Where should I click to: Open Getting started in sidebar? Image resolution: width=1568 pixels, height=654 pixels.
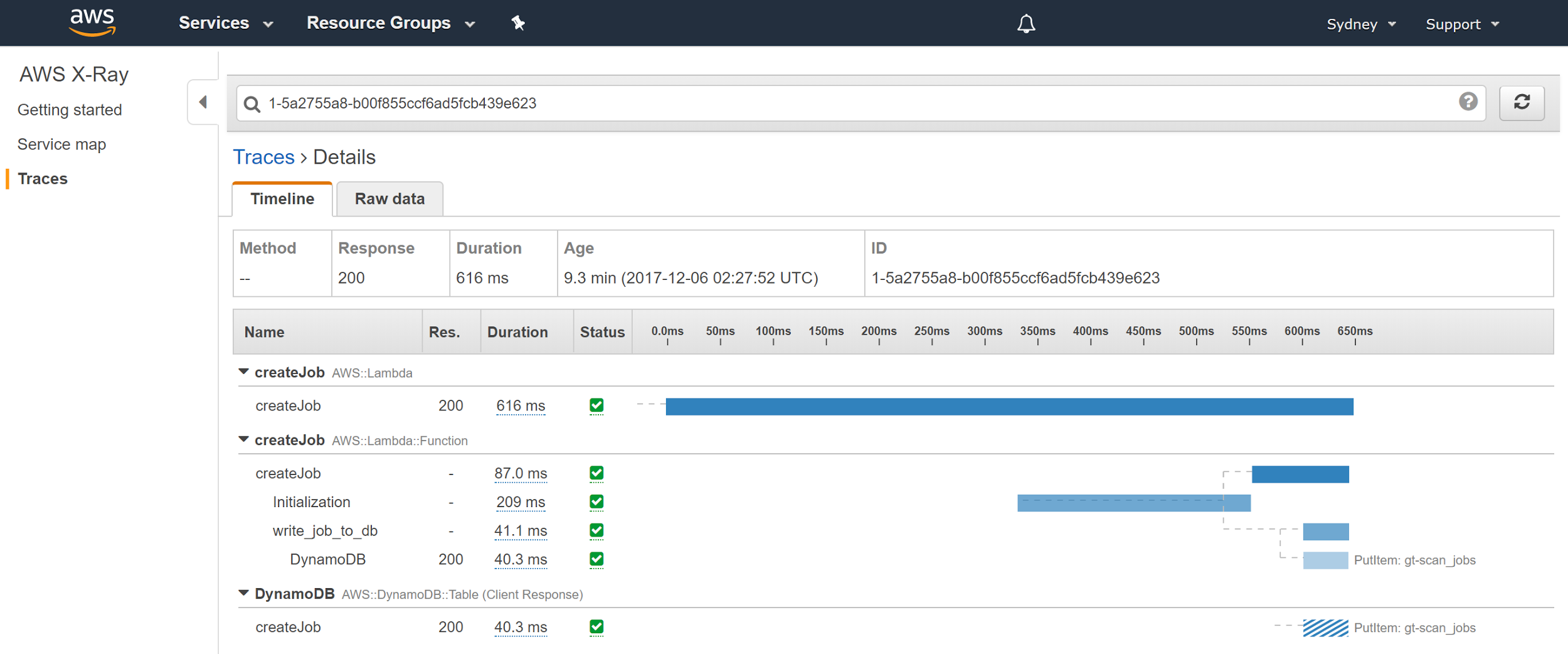pos(70,110)
